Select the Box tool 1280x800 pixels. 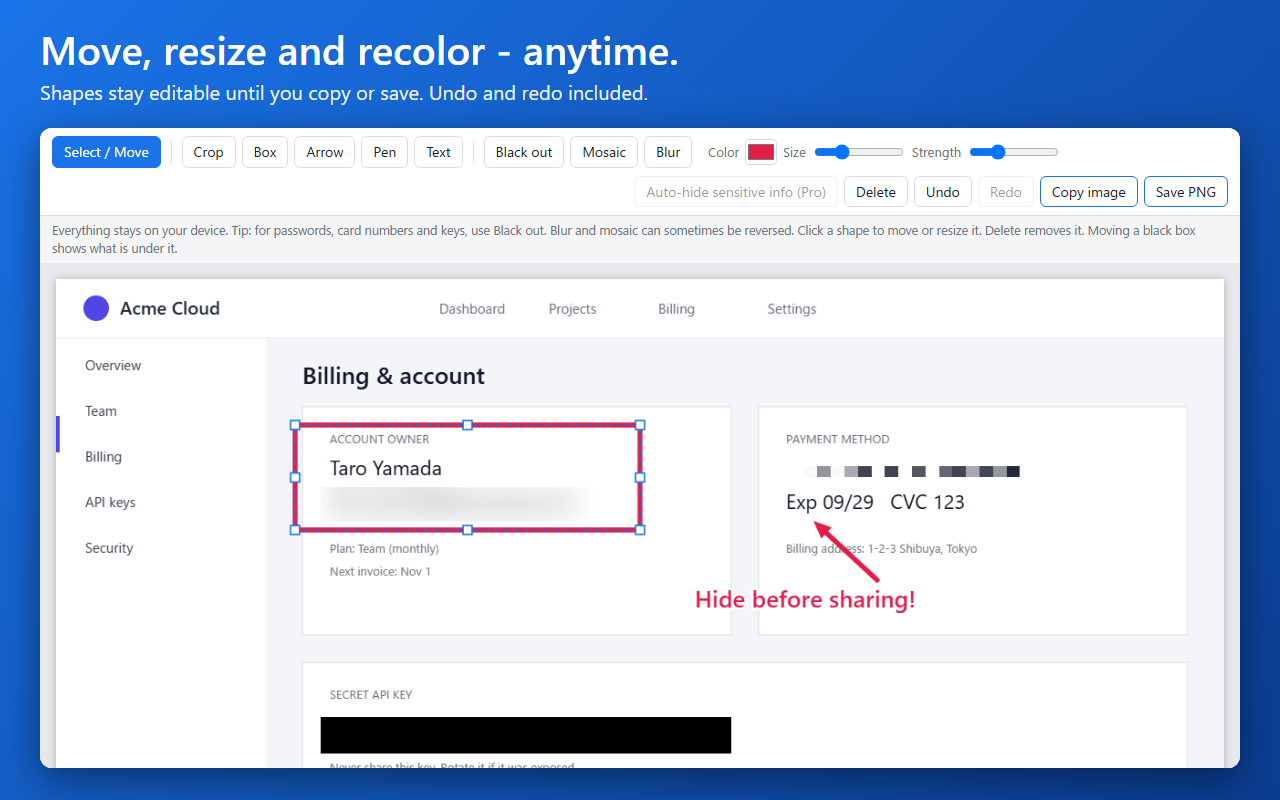(265, 152)
